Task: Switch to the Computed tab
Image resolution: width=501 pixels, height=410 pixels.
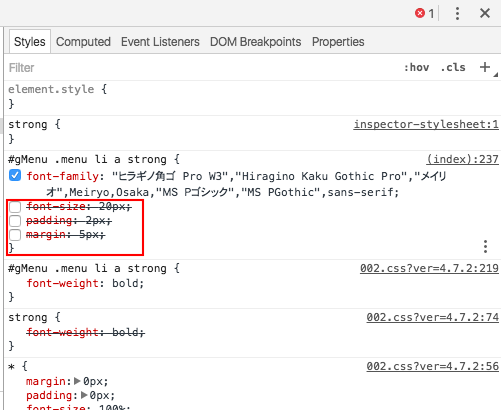Action: coord(83,42)
